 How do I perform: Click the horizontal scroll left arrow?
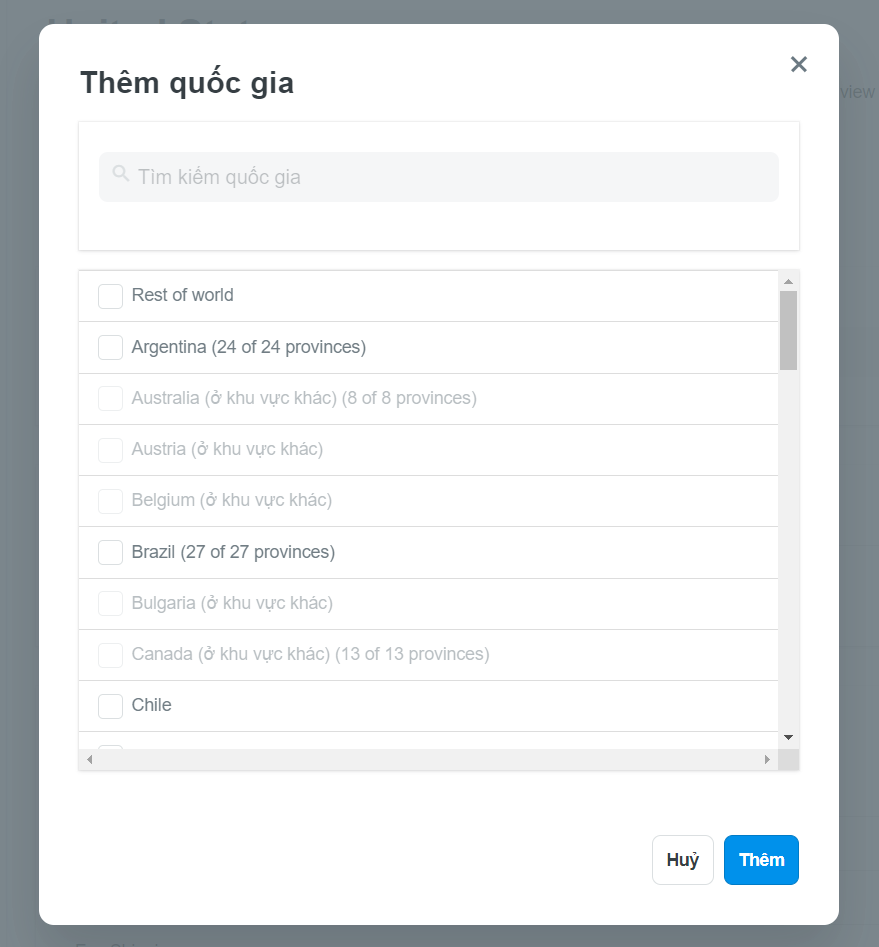[x=89, y=759]
